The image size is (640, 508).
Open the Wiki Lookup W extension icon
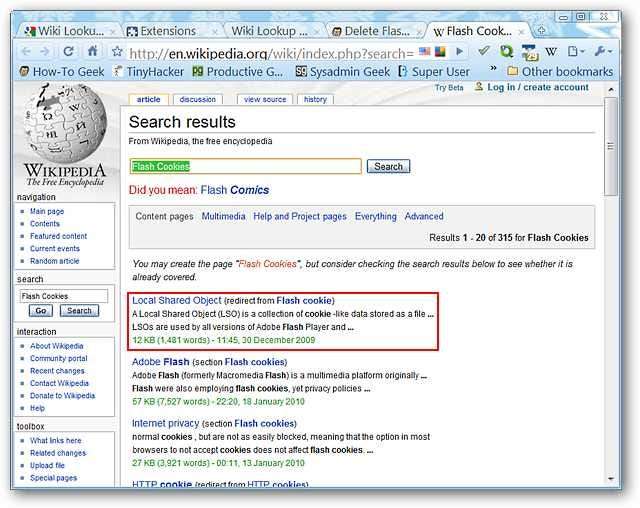pos(551,51)
